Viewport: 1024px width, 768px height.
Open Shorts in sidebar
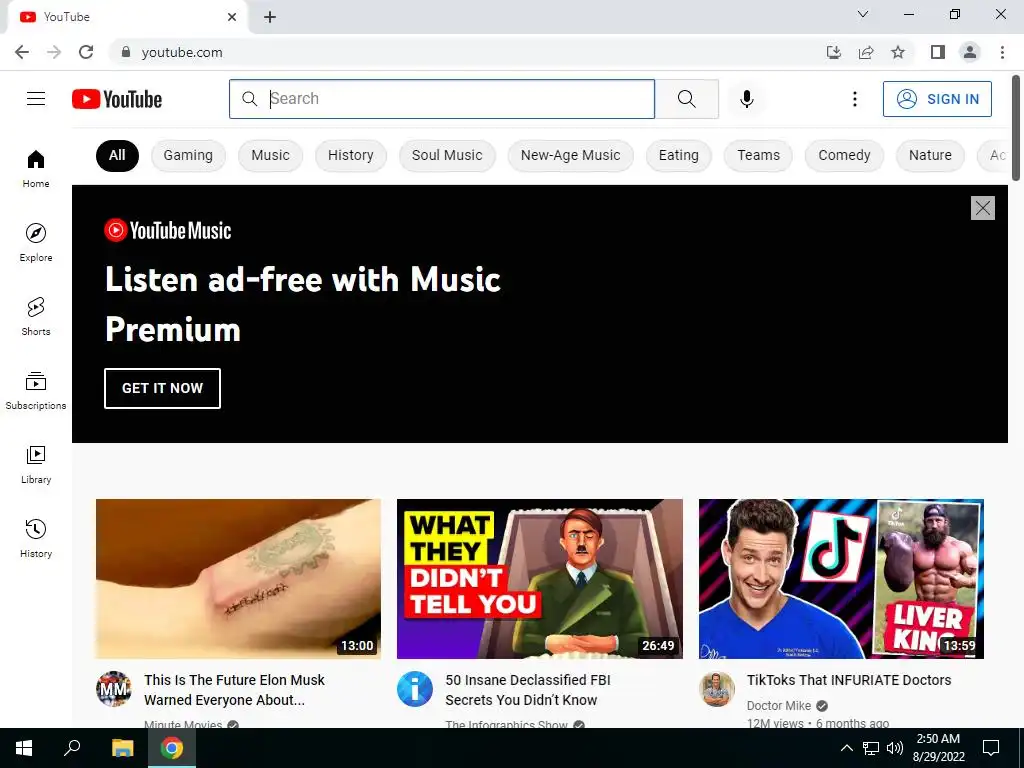(36, 317)
